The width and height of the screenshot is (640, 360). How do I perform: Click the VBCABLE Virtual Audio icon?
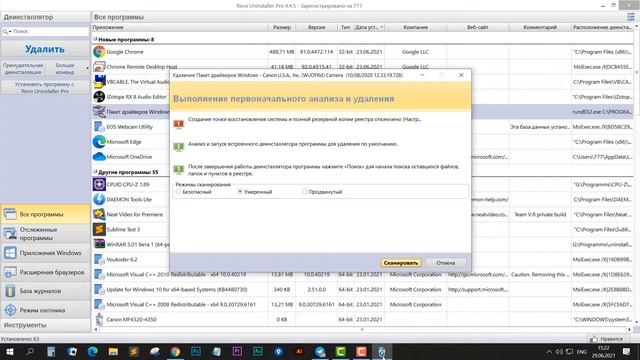pos(99,82)
